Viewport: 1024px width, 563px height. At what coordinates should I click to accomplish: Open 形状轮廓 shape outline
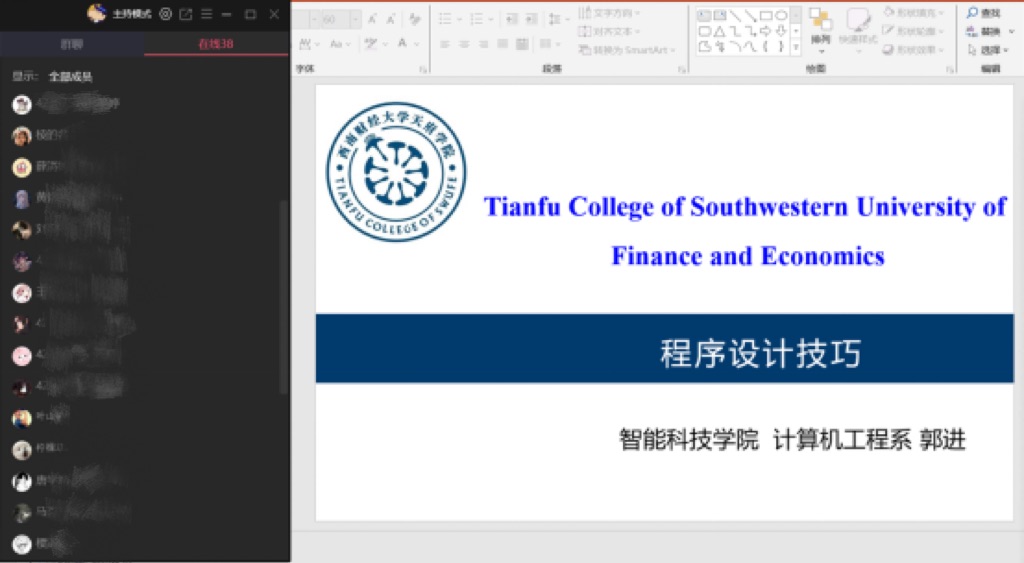913,31
